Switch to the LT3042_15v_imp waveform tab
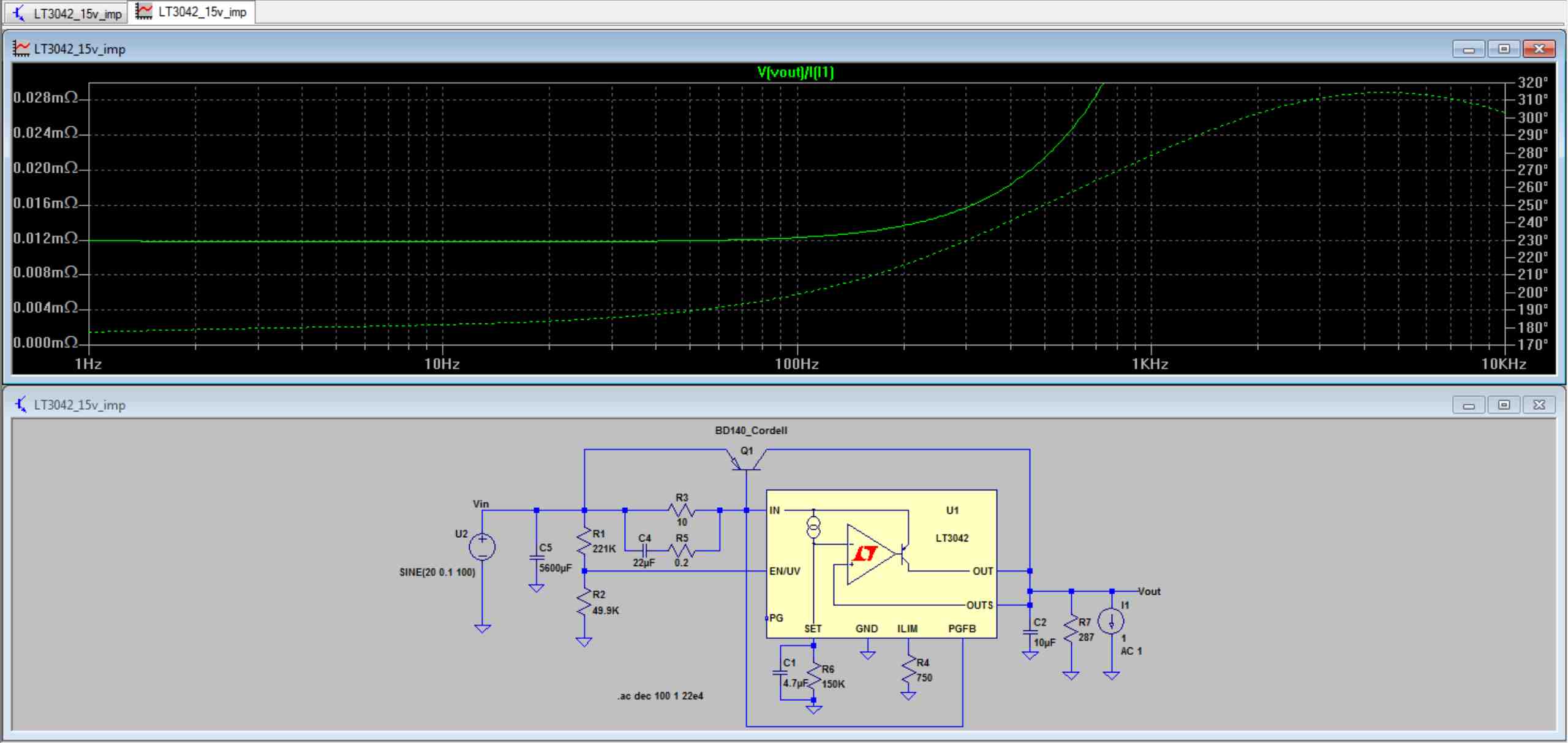1568x743 pixels. [192, 12]
